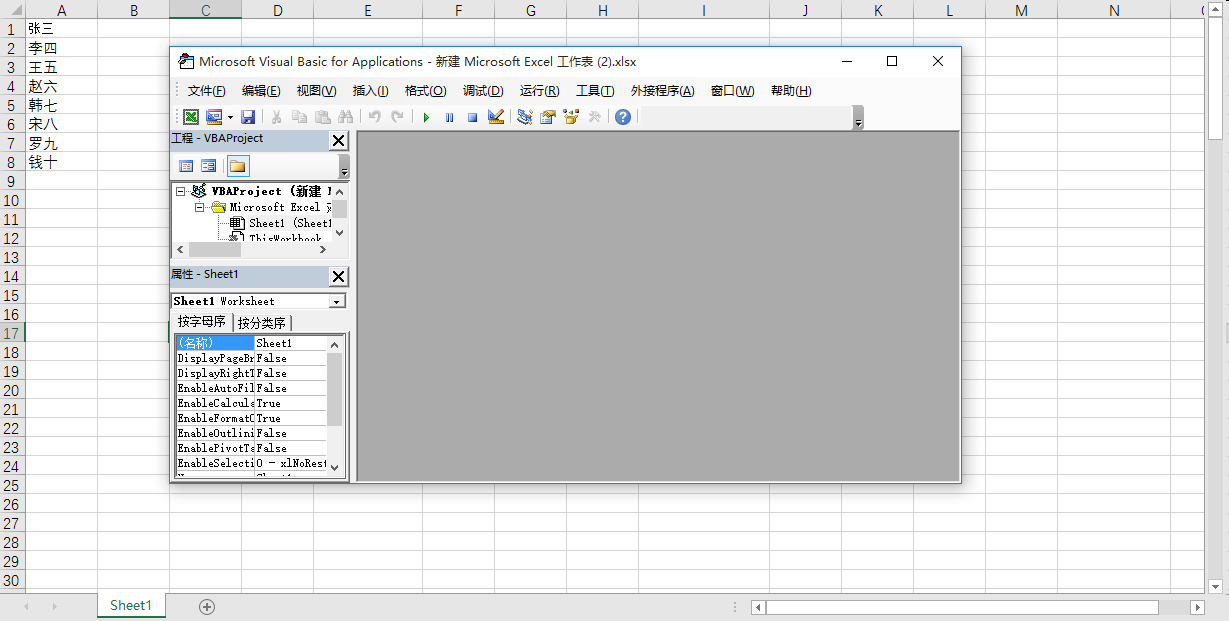Click the Undo arrow icon
Viewport: 1229px width, 621px height.
tap(375, 117)
